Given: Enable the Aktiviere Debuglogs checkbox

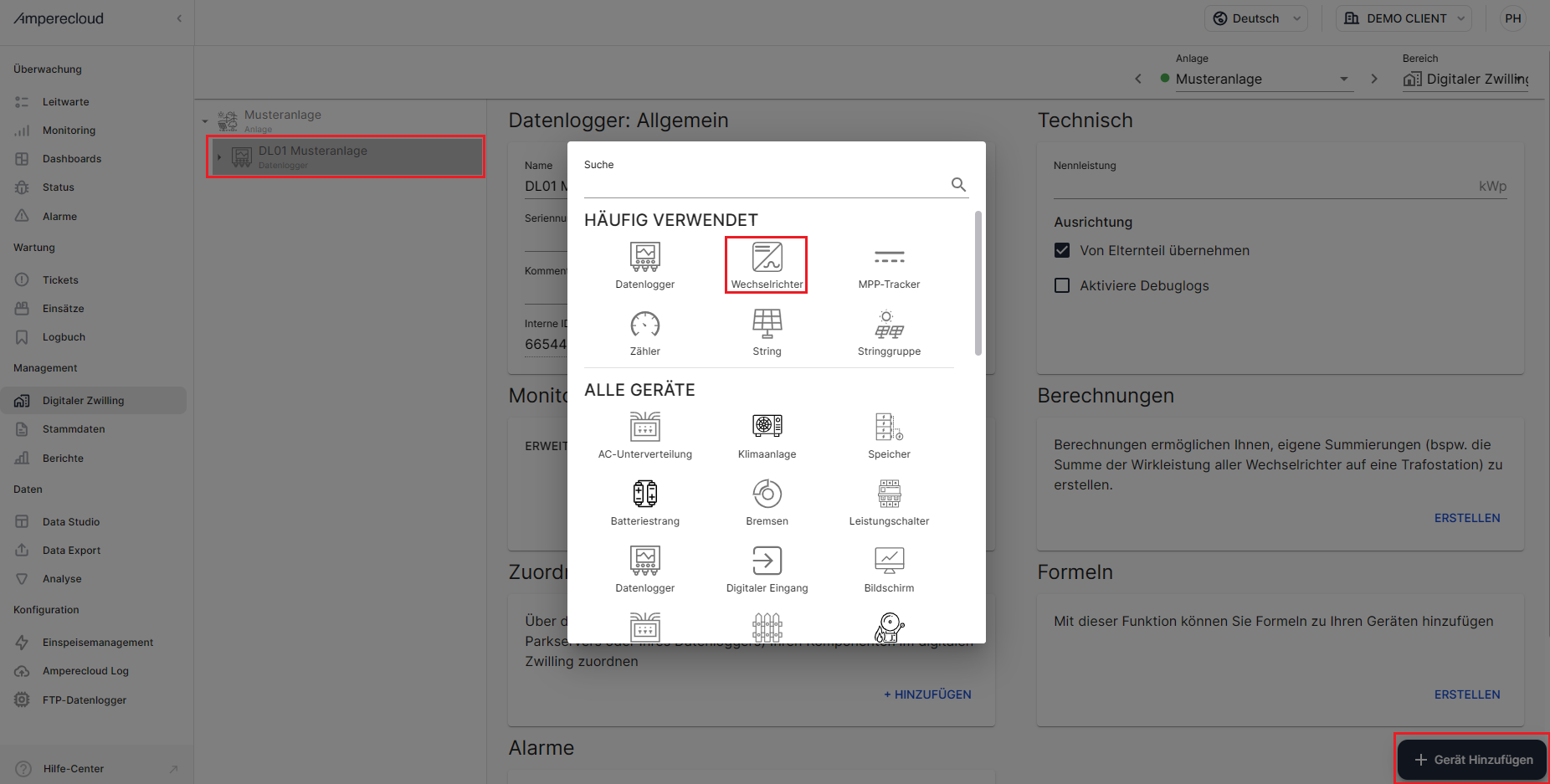Looking at the screenshot, I should pyautogui.click(x=1062, y=285).
